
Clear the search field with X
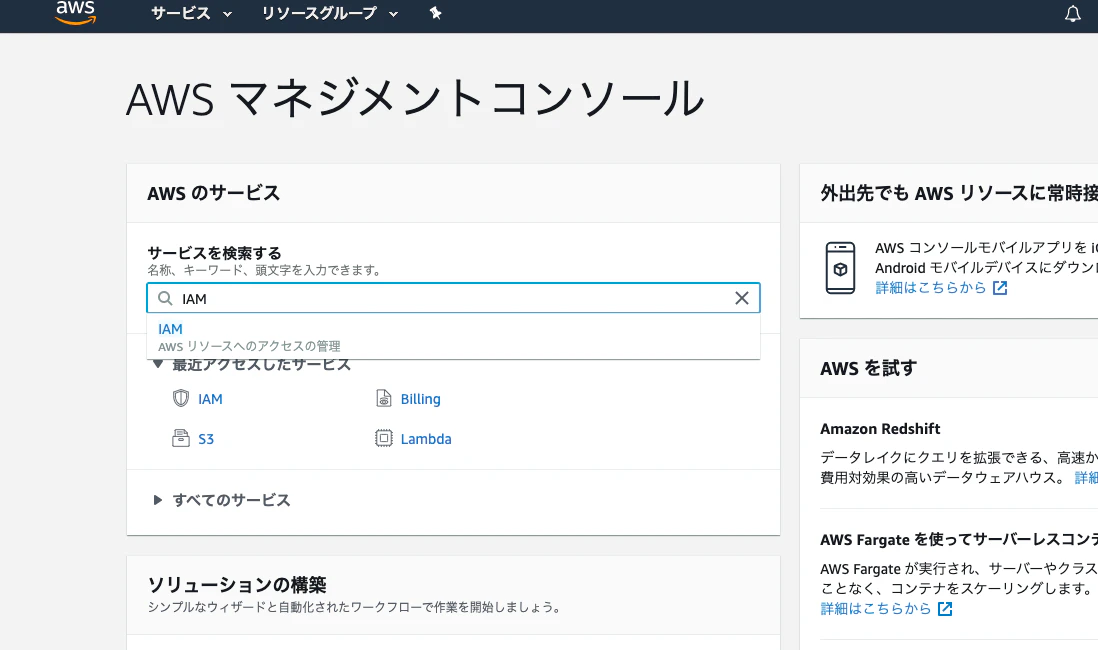(x=742, y=298)
